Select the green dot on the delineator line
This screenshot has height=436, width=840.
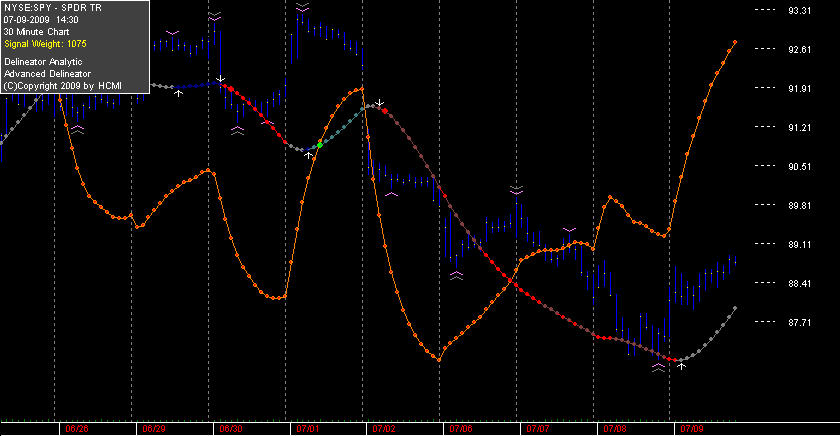pyautogui.click(x=320, y=145)
